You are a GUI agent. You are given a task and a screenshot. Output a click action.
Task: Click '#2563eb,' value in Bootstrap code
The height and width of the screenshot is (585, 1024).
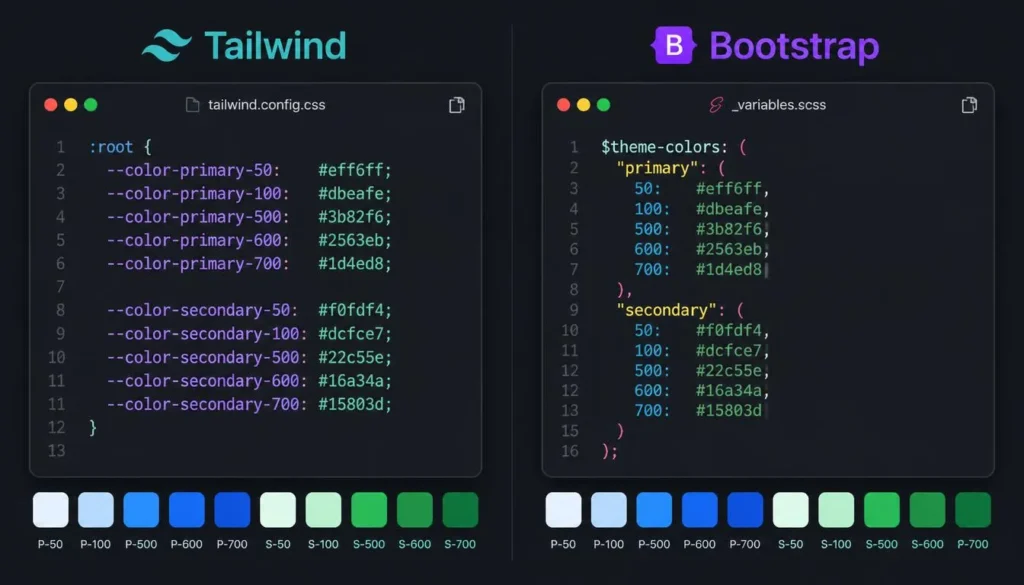[733, 249]
